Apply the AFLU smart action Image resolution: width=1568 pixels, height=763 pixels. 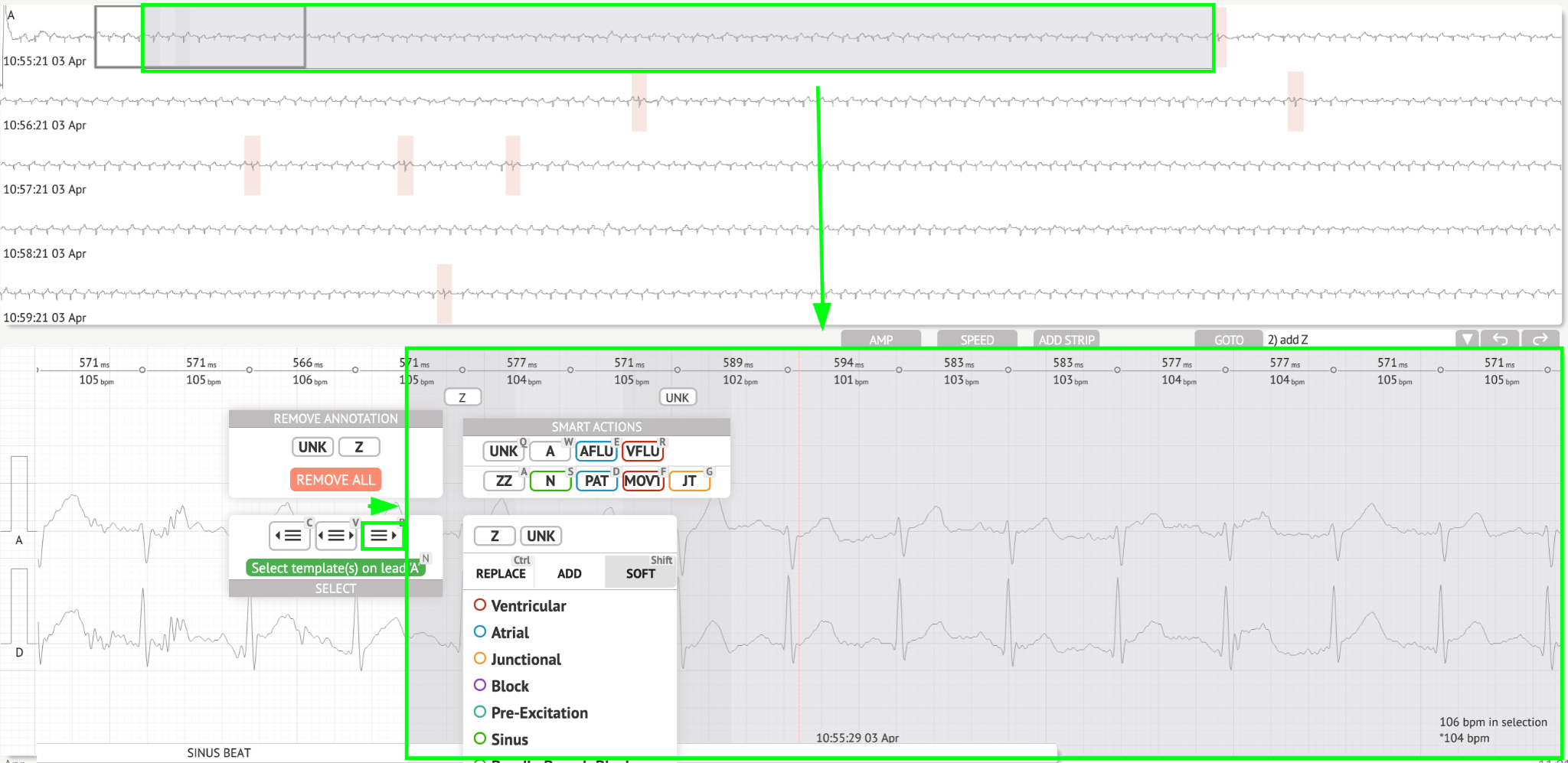tap(596, 452)
